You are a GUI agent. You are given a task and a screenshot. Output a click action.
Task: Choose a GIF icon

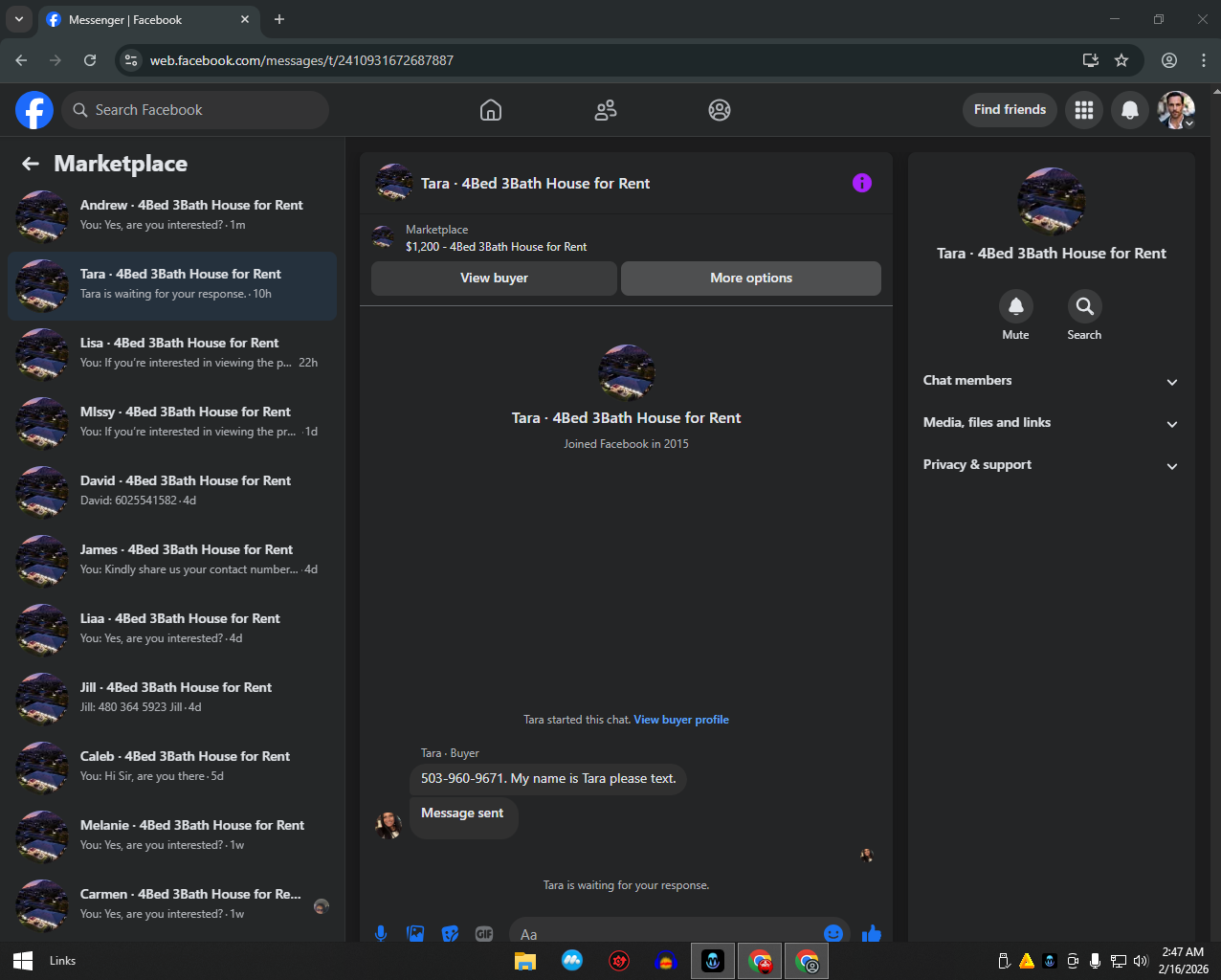[x=484, y=933]
